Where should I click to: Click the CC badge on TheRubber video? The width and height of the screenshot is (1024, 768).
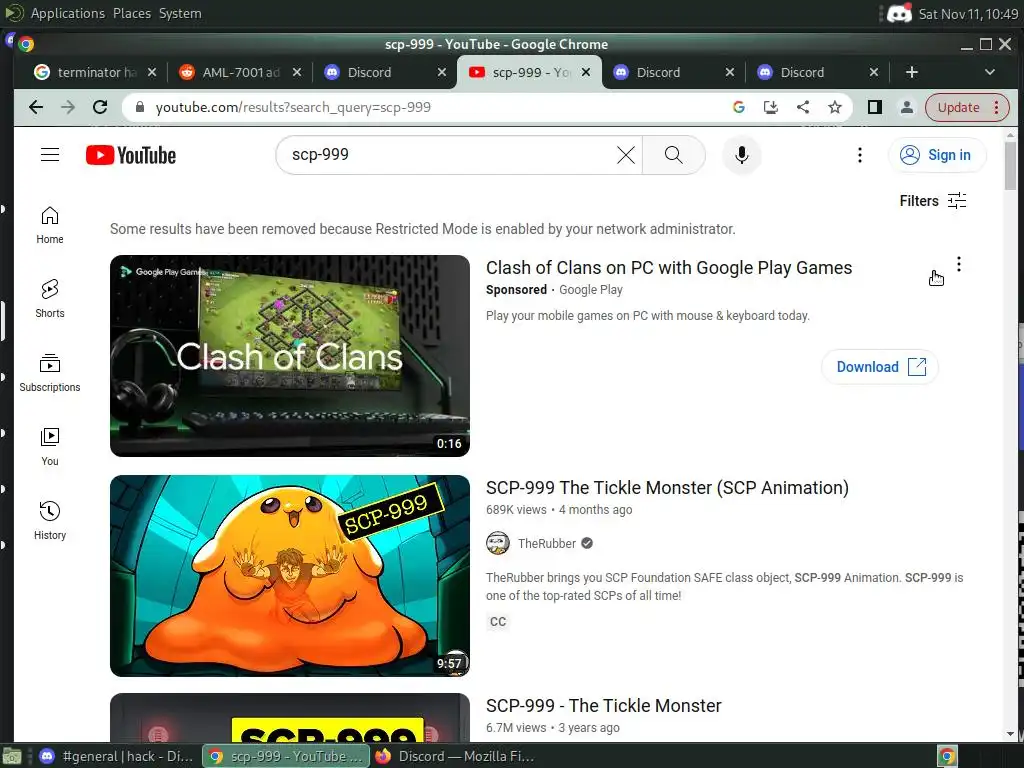(498, 622)
